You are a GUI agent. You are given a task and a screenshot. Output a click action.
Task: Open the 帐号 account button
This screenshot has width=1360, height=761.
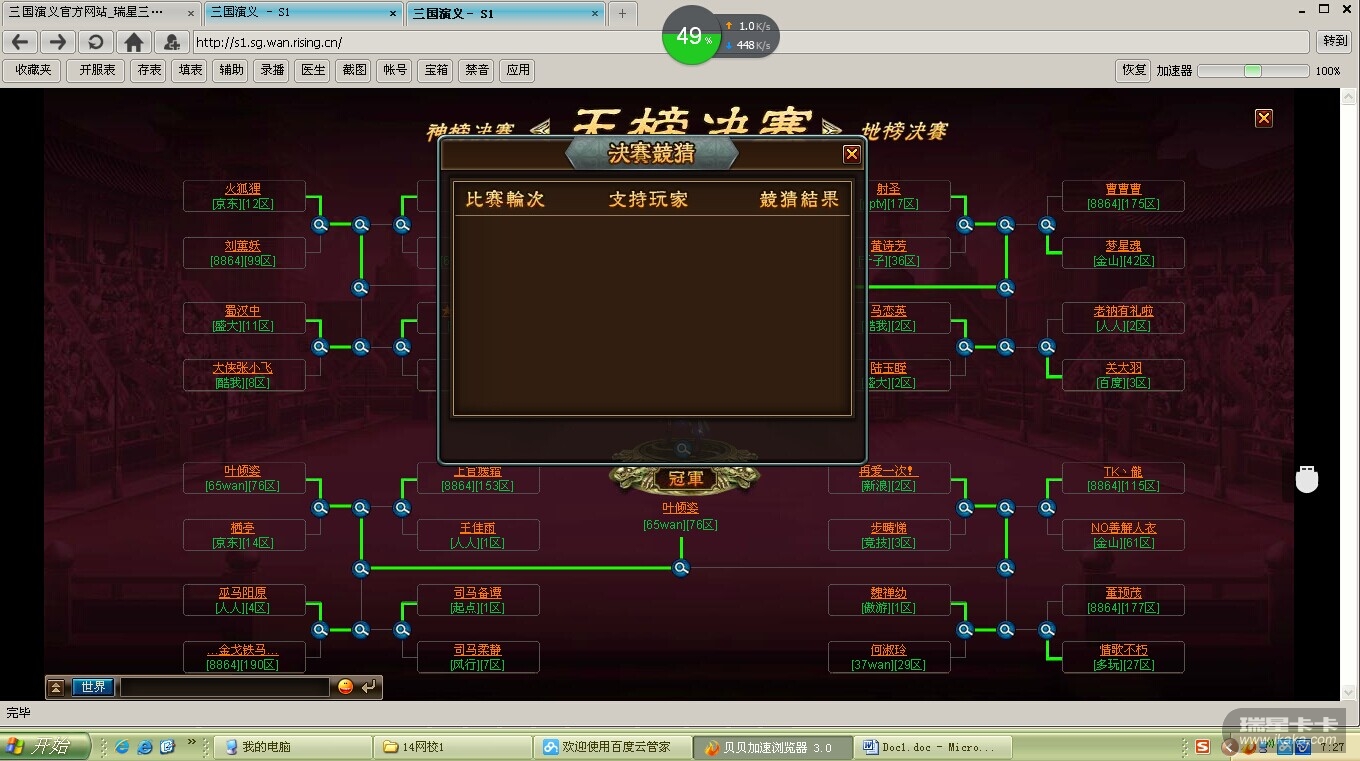395,70
